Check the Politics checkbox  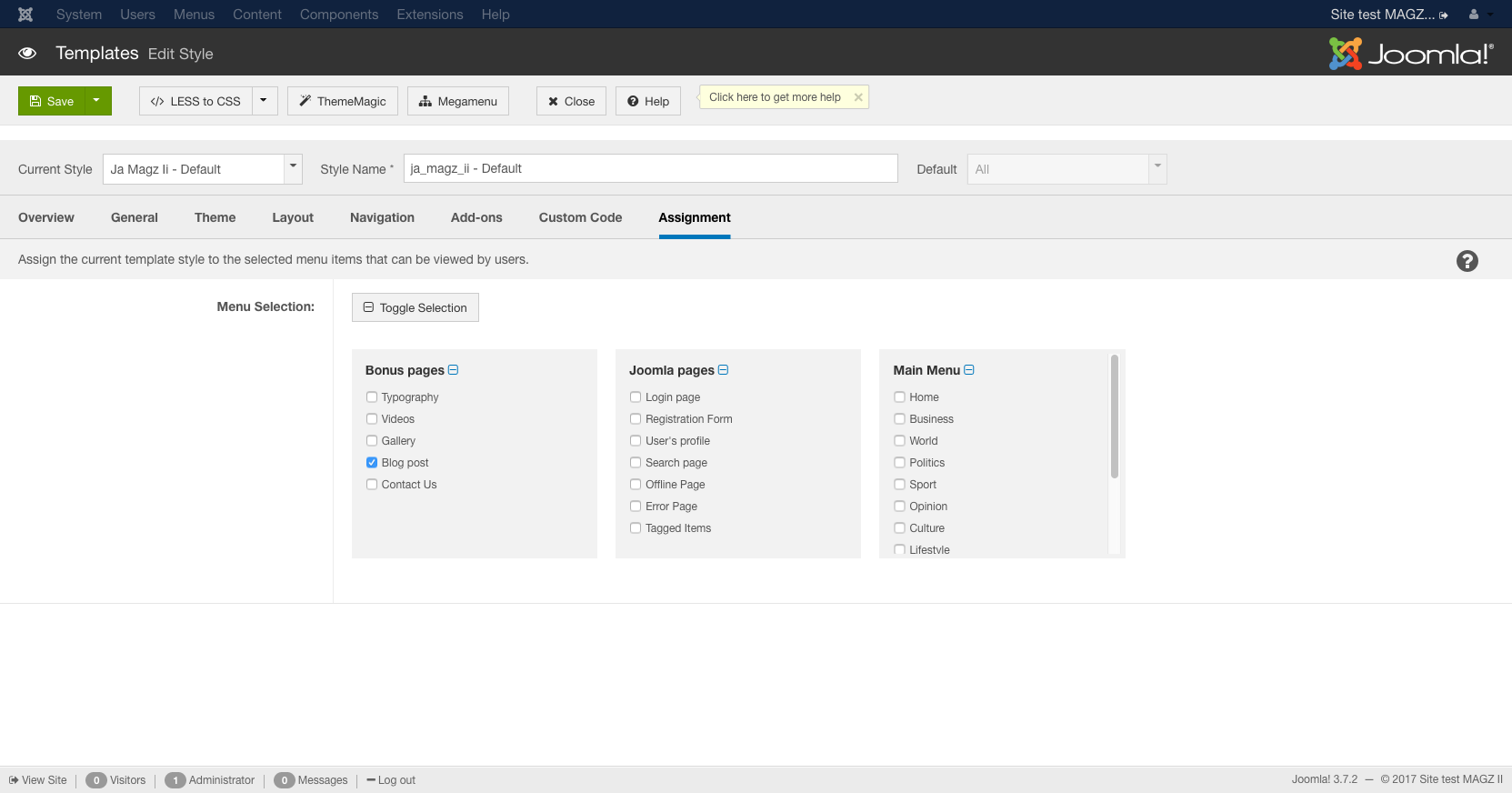899,462
